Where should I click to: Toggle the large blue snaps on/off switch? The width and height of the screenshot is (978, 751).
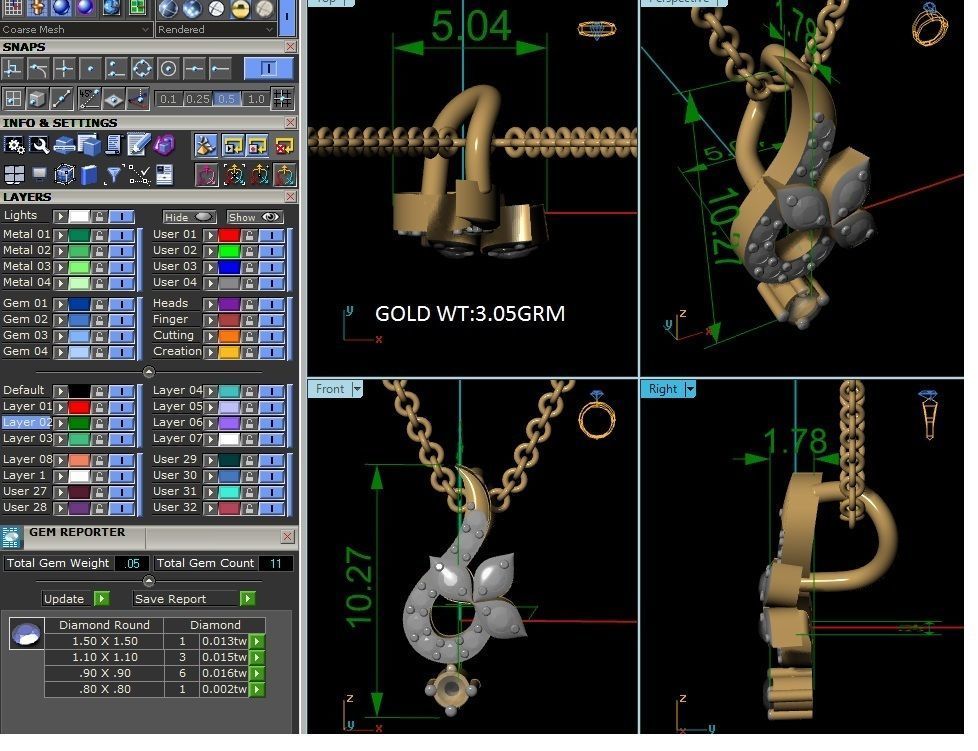pyautogui.click(x=268, y=69)
